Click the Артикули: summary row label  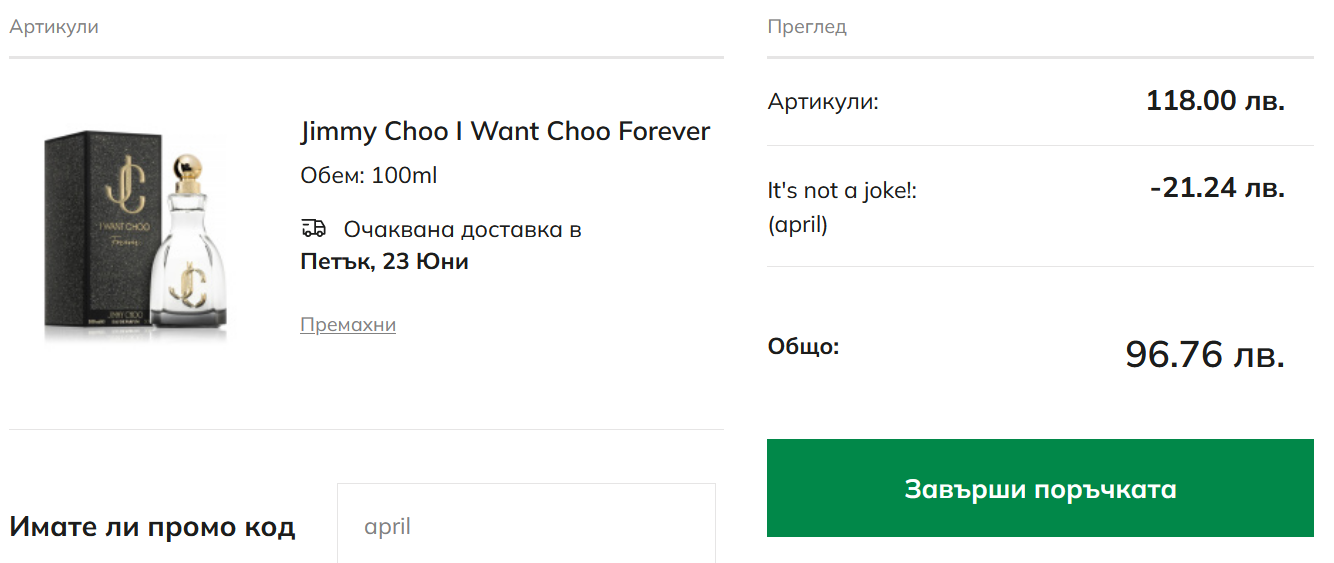pos(823,102)
